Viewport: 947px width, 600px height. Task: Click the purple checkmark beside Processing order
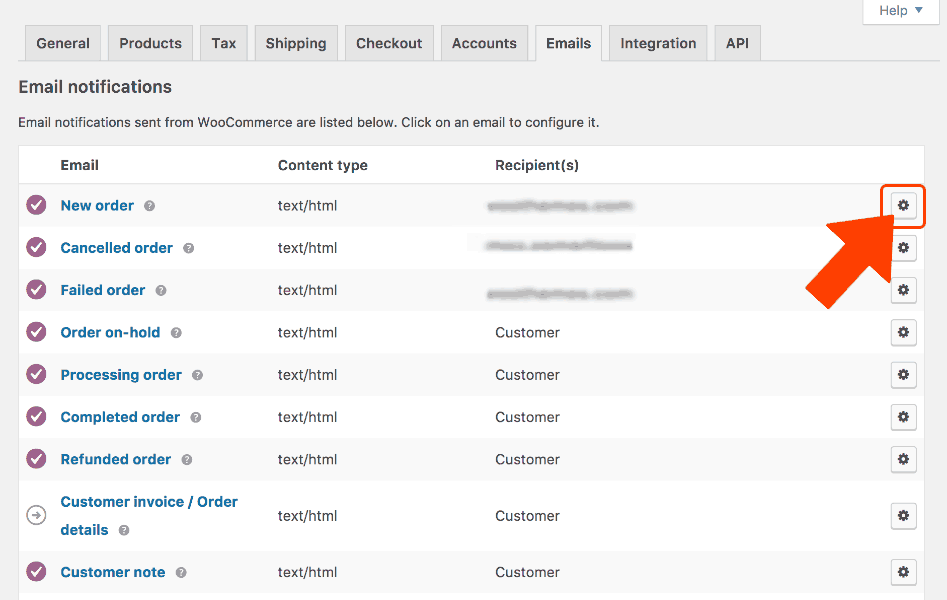(x=36, y=375)
